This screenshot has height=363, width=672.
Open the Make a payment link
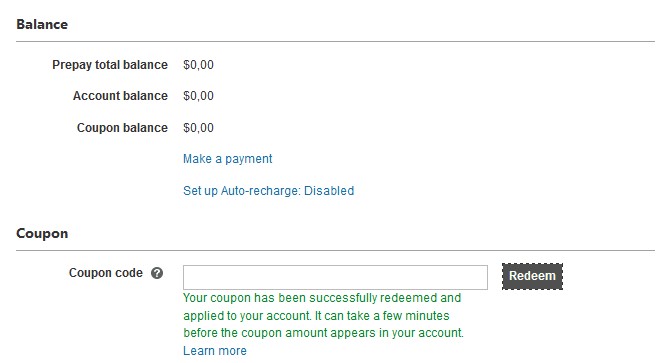point(228,159)
